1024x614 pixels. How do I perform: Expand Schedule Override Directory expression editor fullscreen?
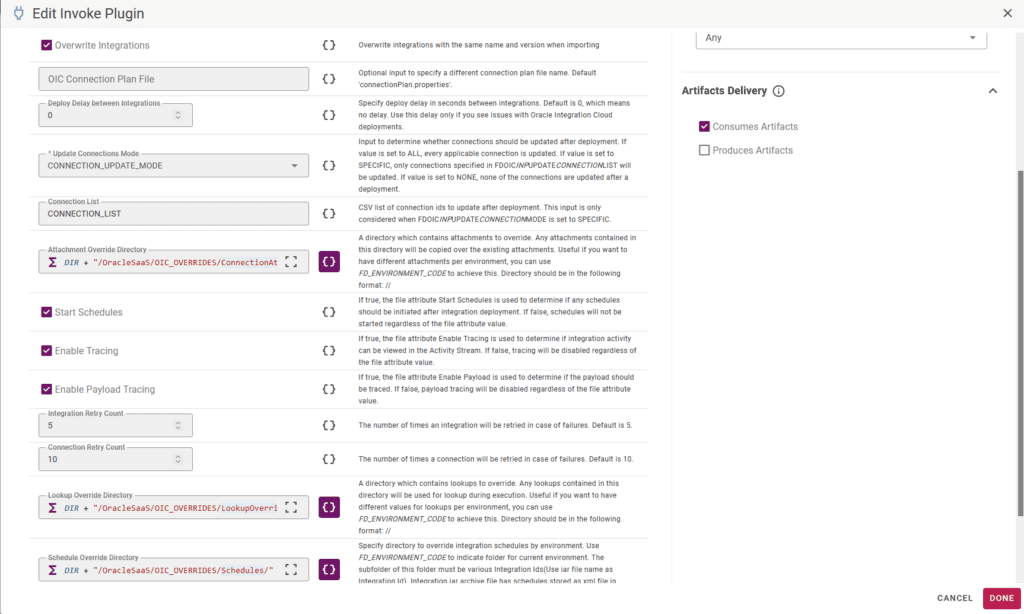click(x=291, y=570)
